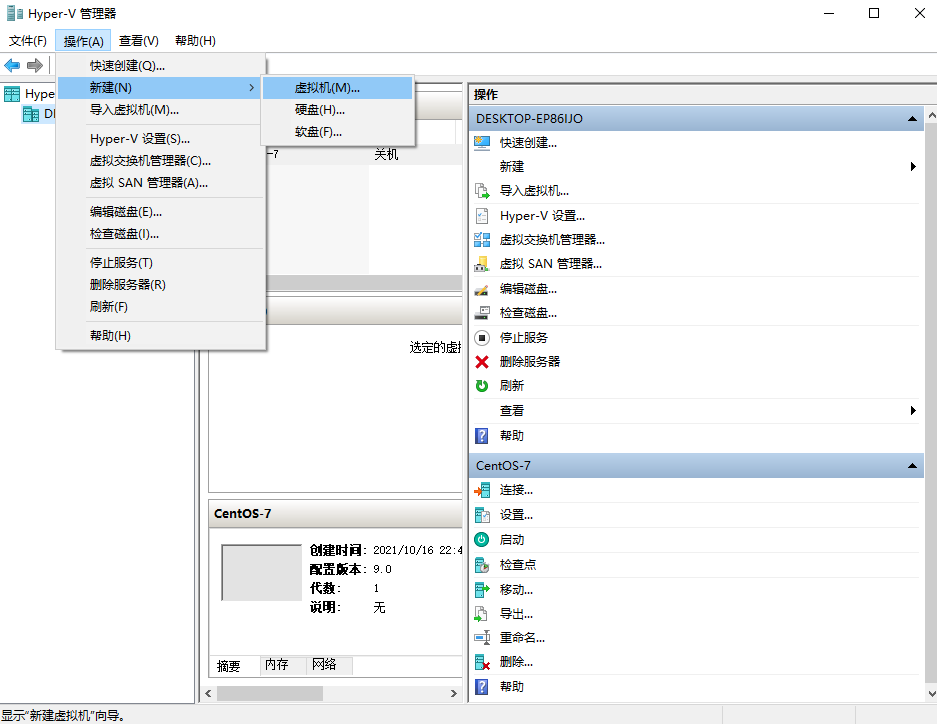Select 删除服务器(R) in the menu
The image size is (937, 724).
click(x=160, y=284)
